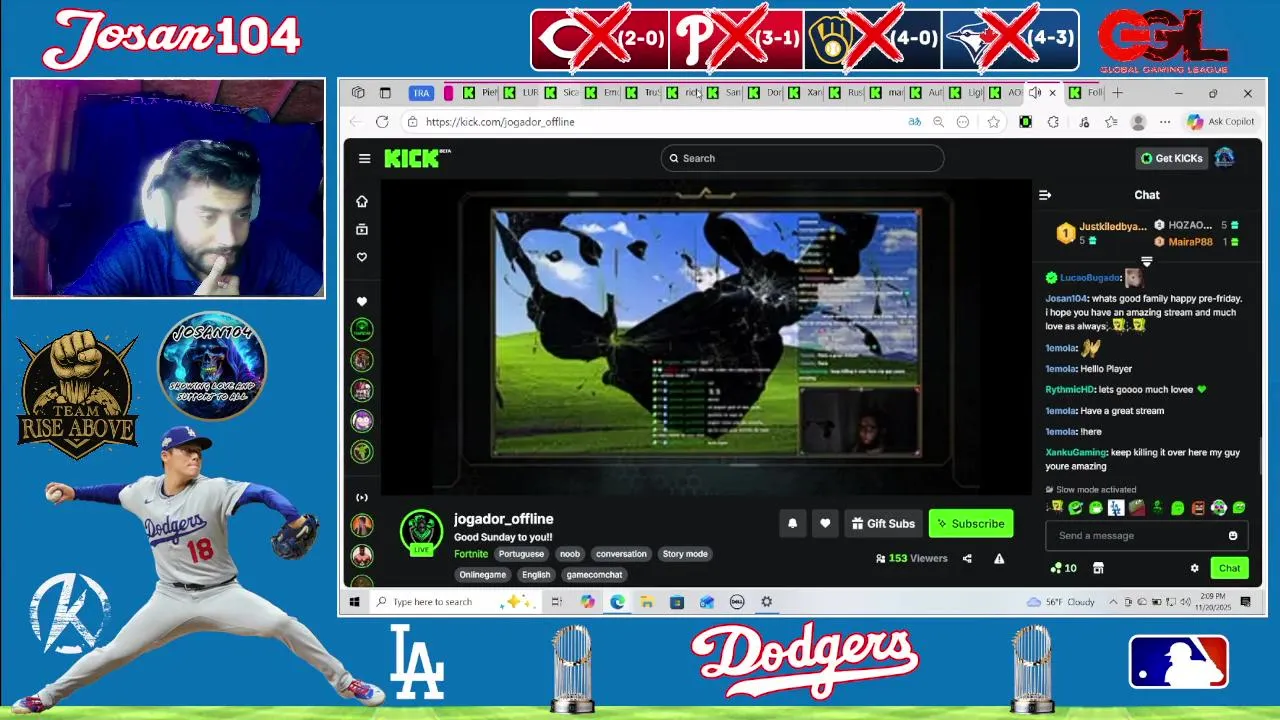Click the Portuguese tag
The image size is (1280, 720).
pyautogui.click(x=521, y=554)
